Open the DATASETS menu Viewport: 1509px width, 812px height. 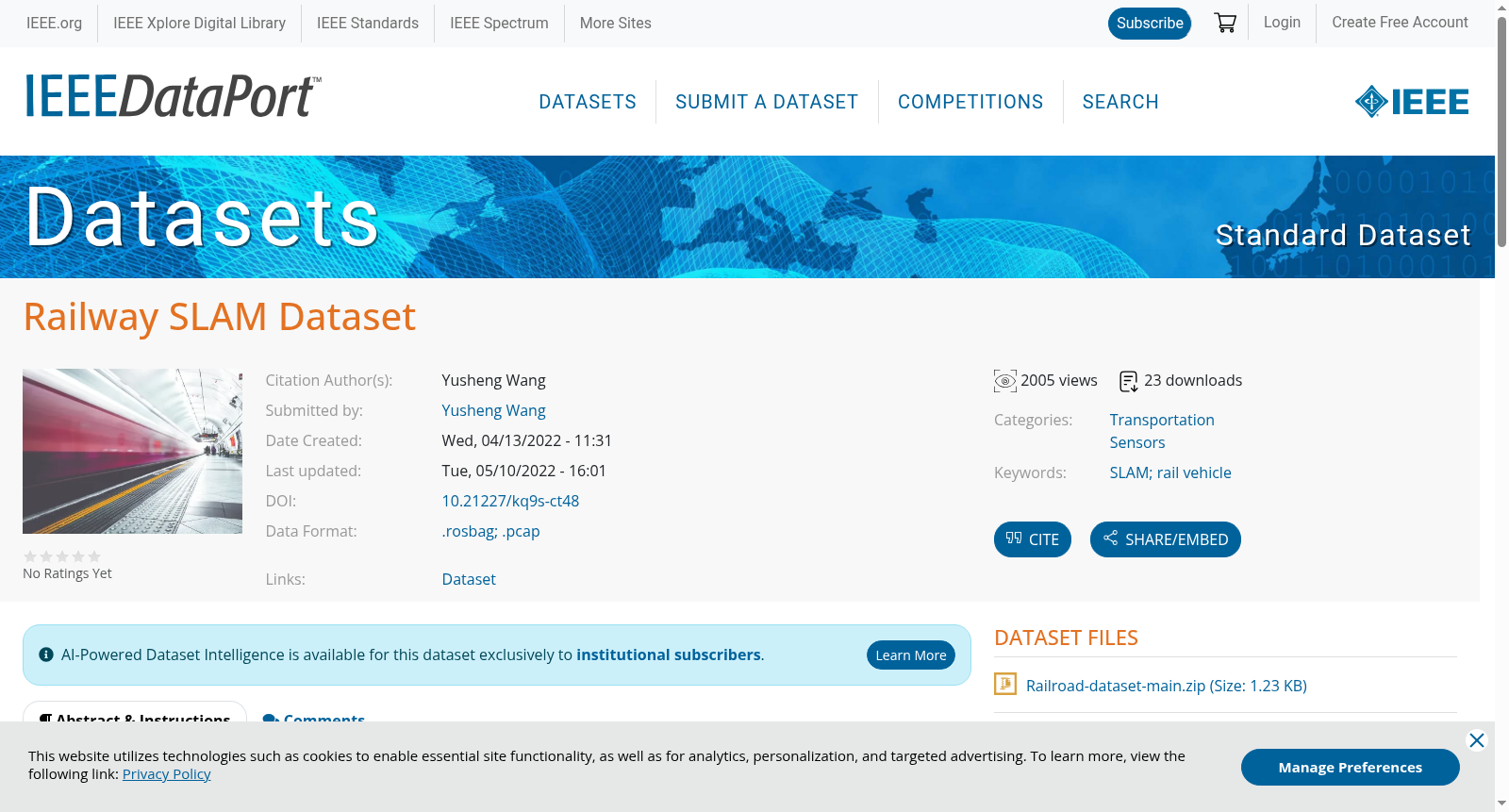pos(588,102)
